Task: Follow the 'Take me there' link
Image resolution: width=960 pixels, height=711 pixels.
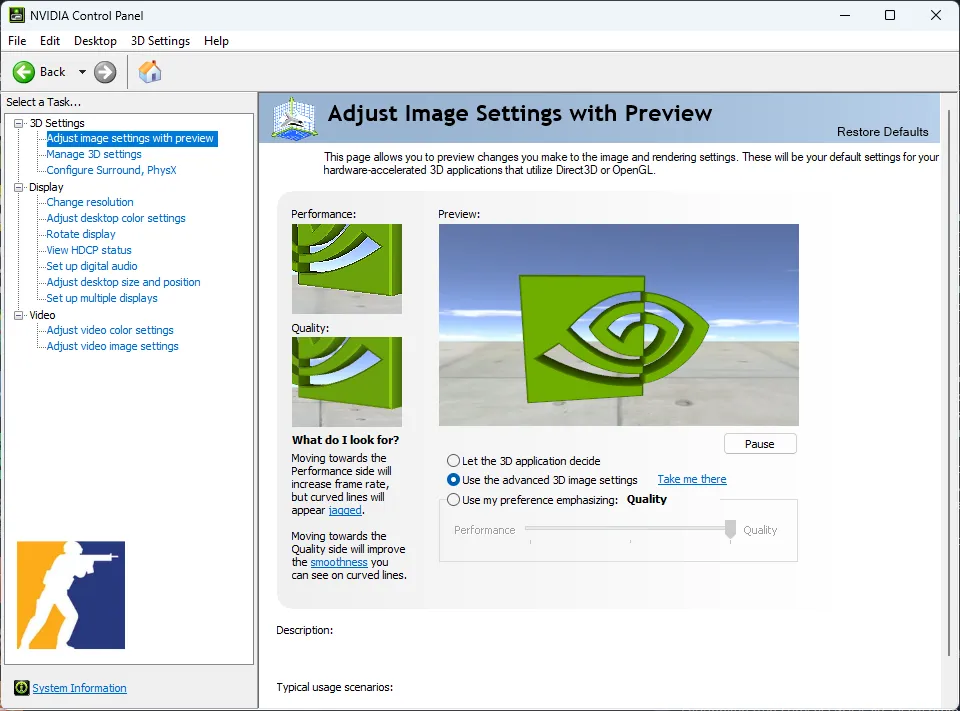Action: tap(692, 480)
